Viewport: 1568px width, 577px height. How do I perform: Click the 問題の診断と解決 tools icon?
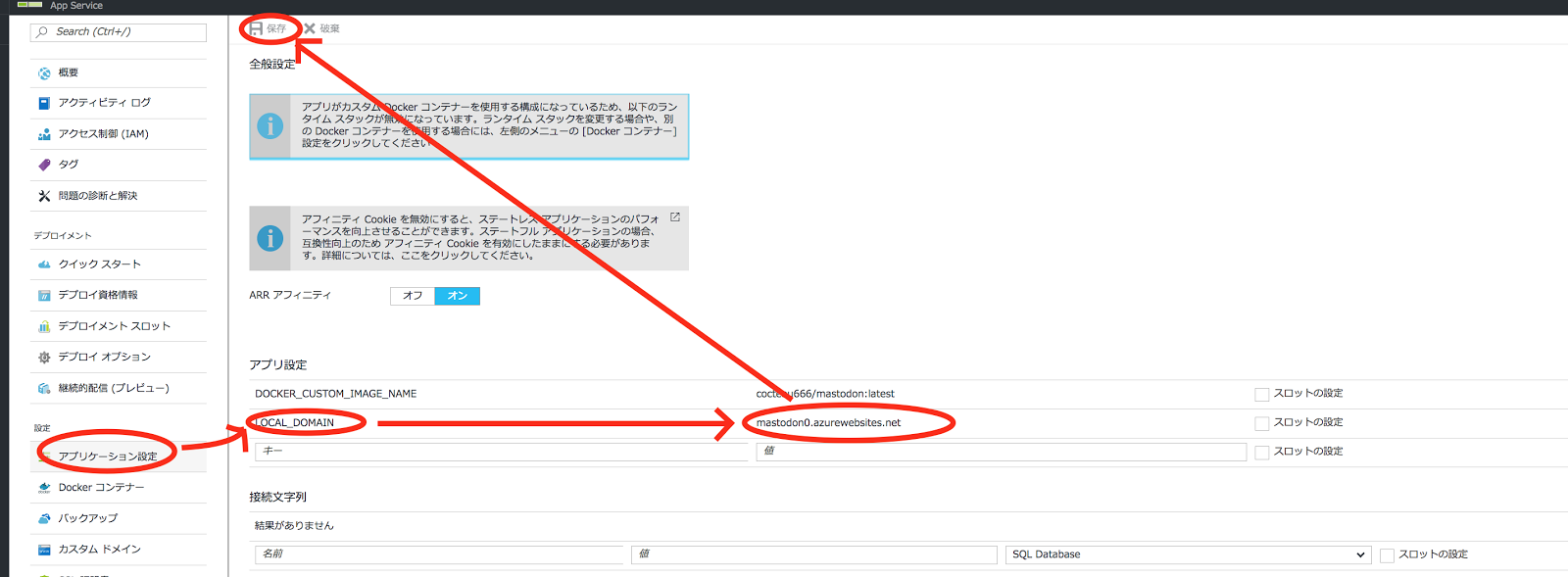(x=44, y=196)
